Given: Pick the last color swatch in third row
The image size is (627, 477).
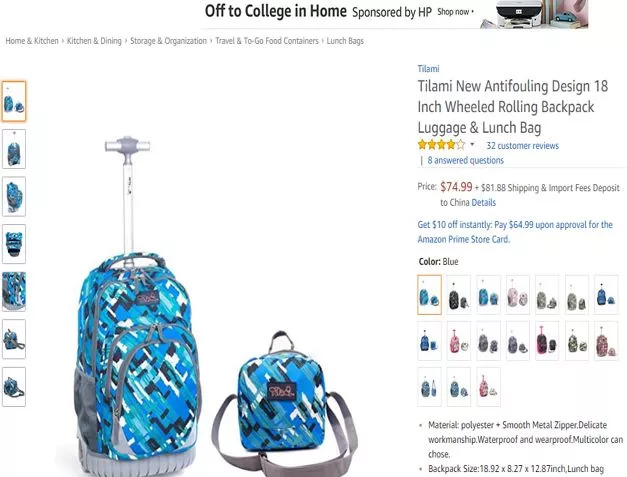Looking at the screenshot, I should tap(488, 387).
